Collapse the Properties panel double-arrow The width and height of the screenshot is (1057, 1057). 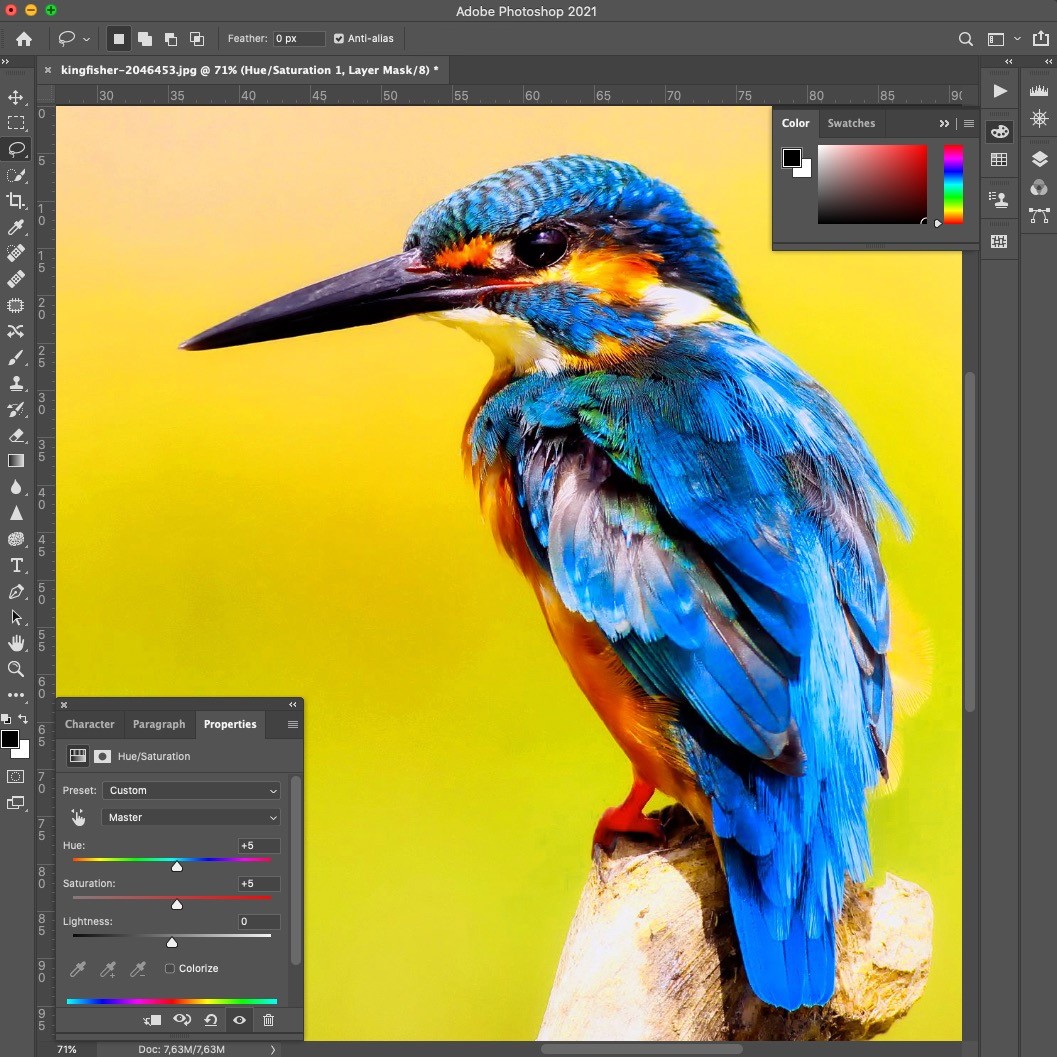pyautogui.click(x=293, y=704)
